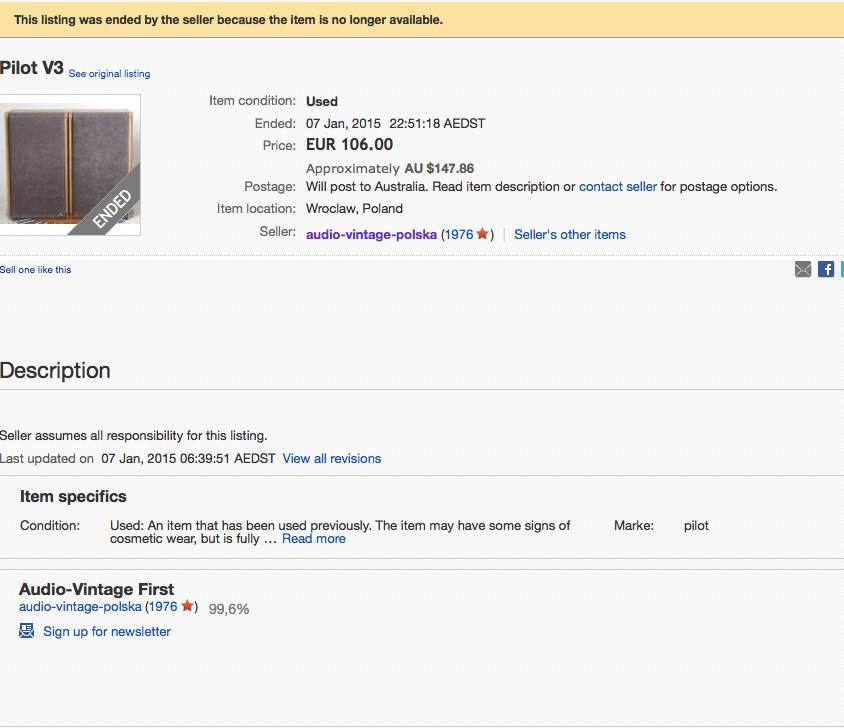Open 'See original listing' link
844x728 pixels.
[x=110, y=74]
